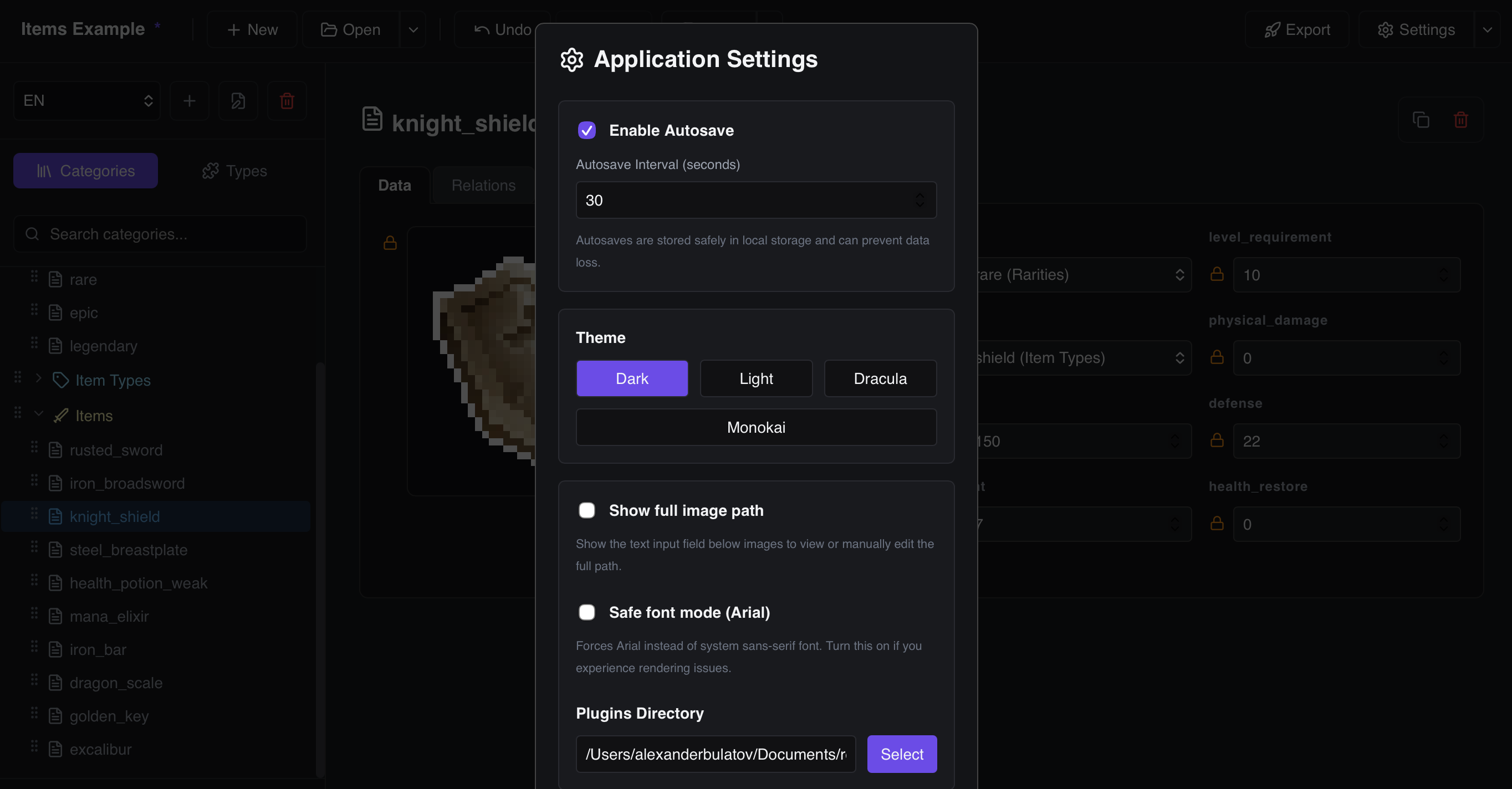Click Select button for Plugins Directory
Screen dimensions: 1512x789
coord(902,754)
